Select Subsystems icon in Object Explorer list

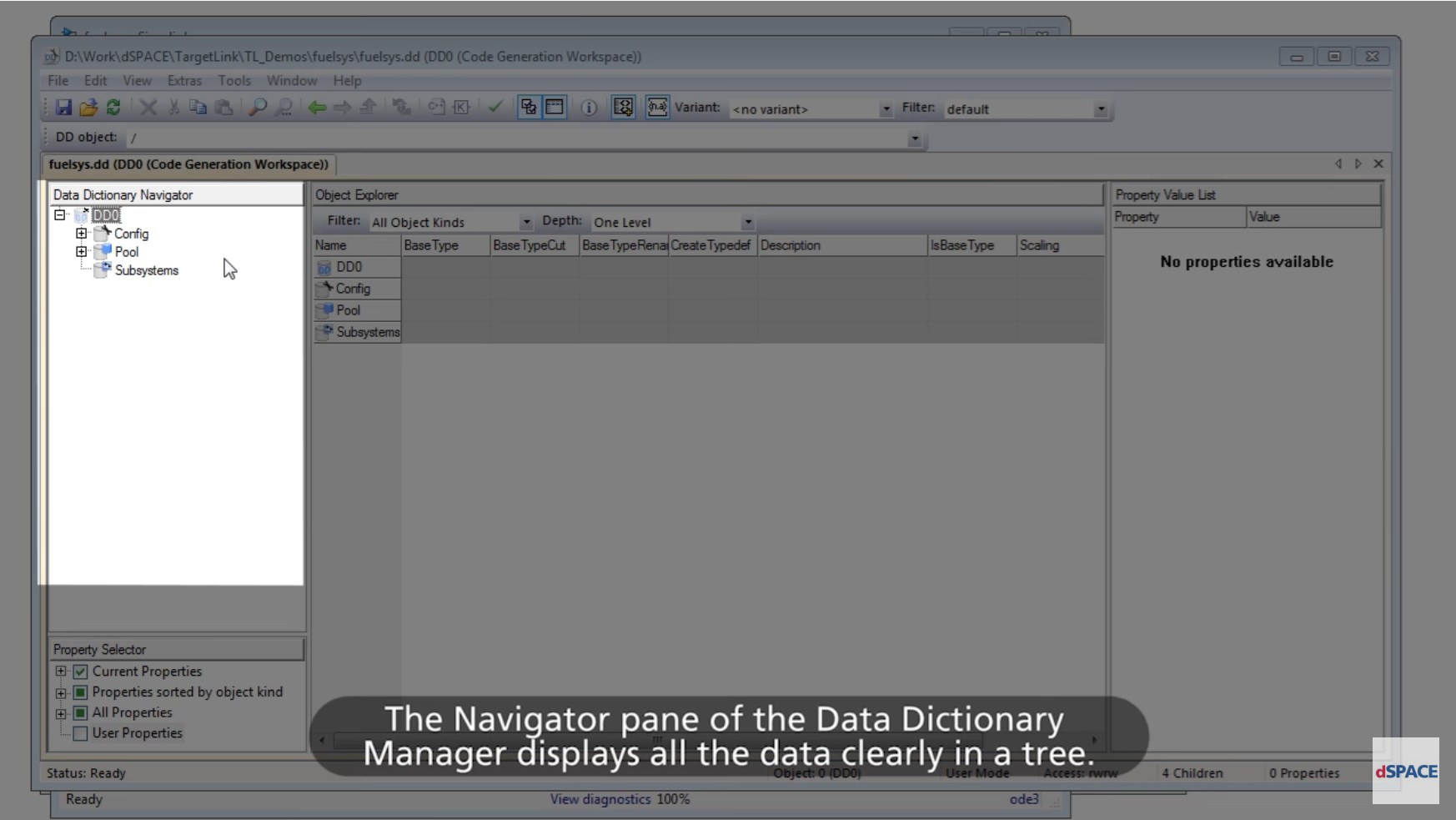pyautogui.click(x=324, y=332)
